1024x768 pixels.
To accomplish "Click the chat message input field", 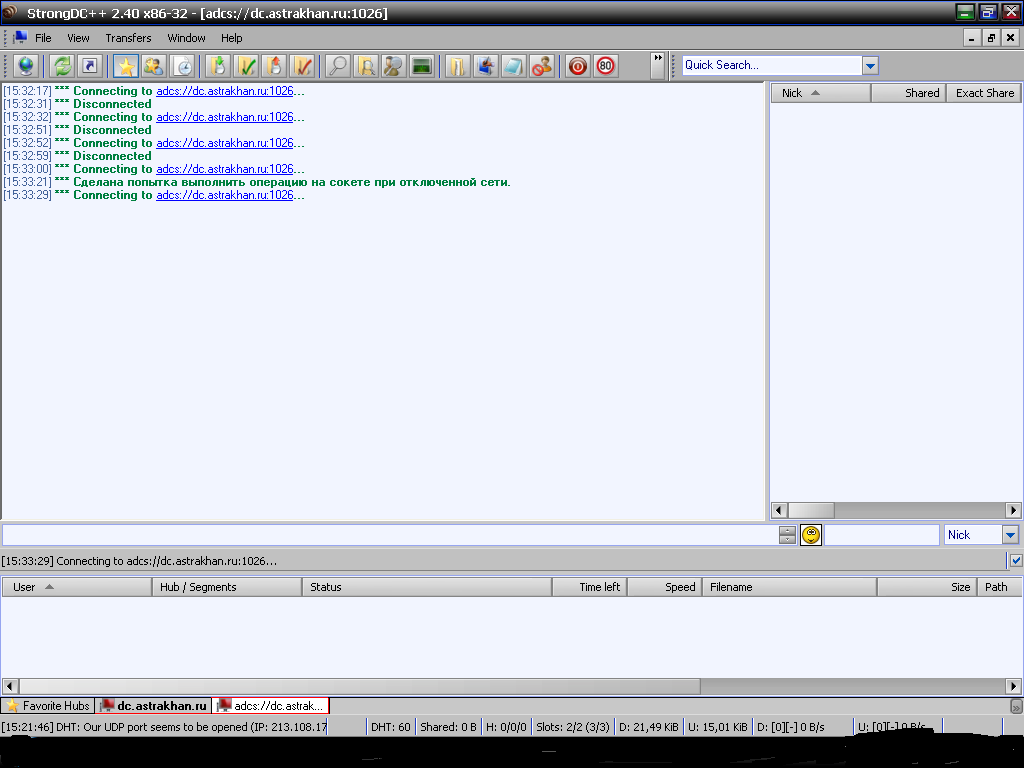I will point(390,535).
